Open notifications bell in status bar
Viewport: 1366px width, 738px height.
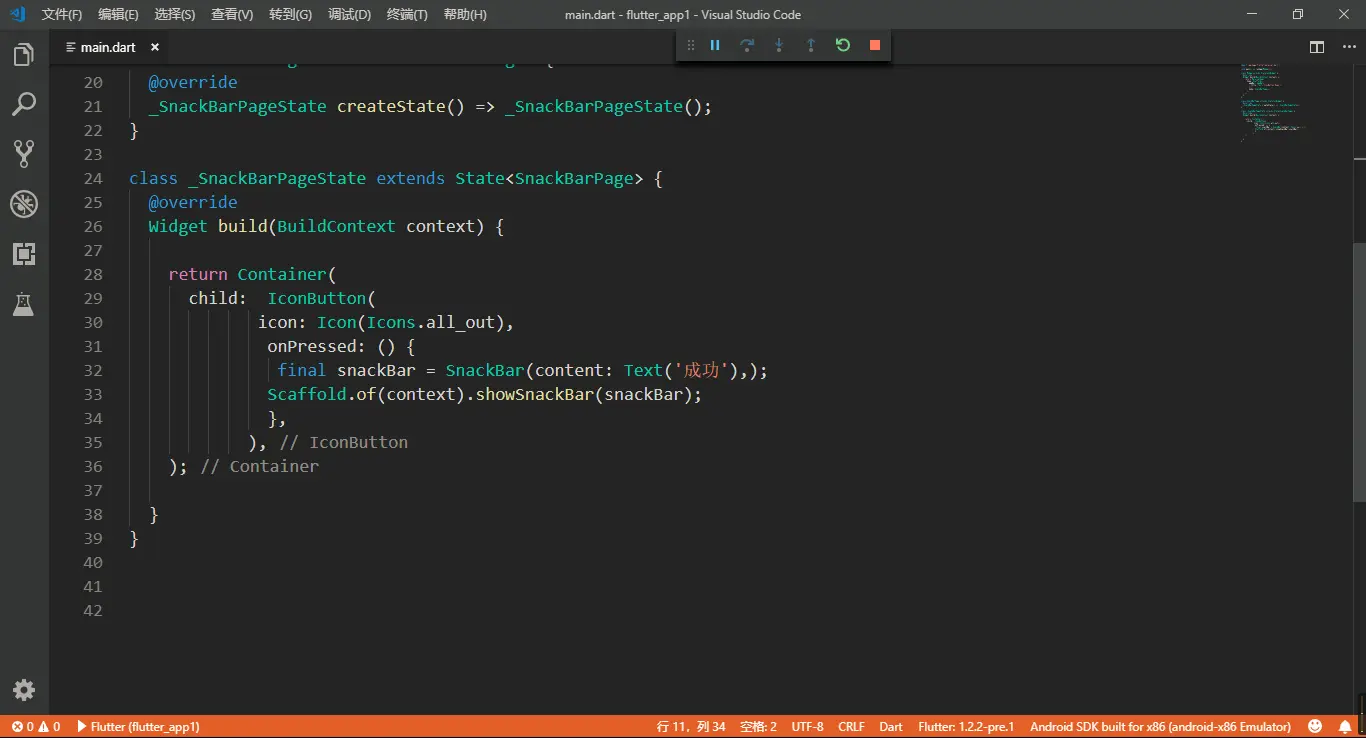point(1346,727)
